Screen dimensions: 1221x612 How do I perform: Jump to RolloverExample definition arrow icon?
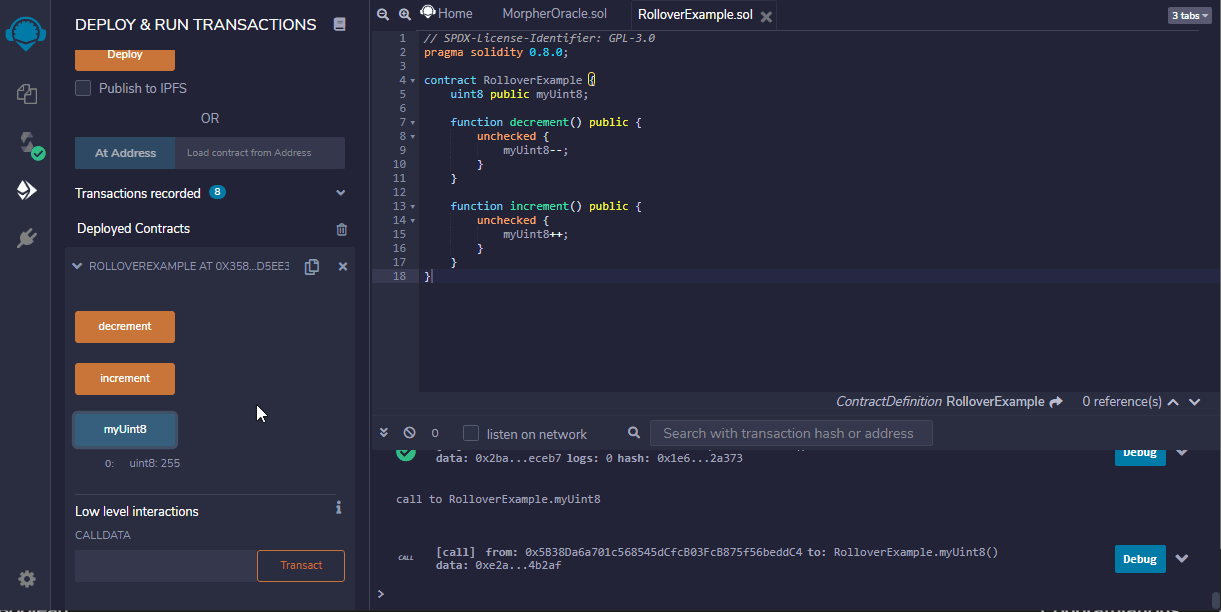tap(1056, 401)
